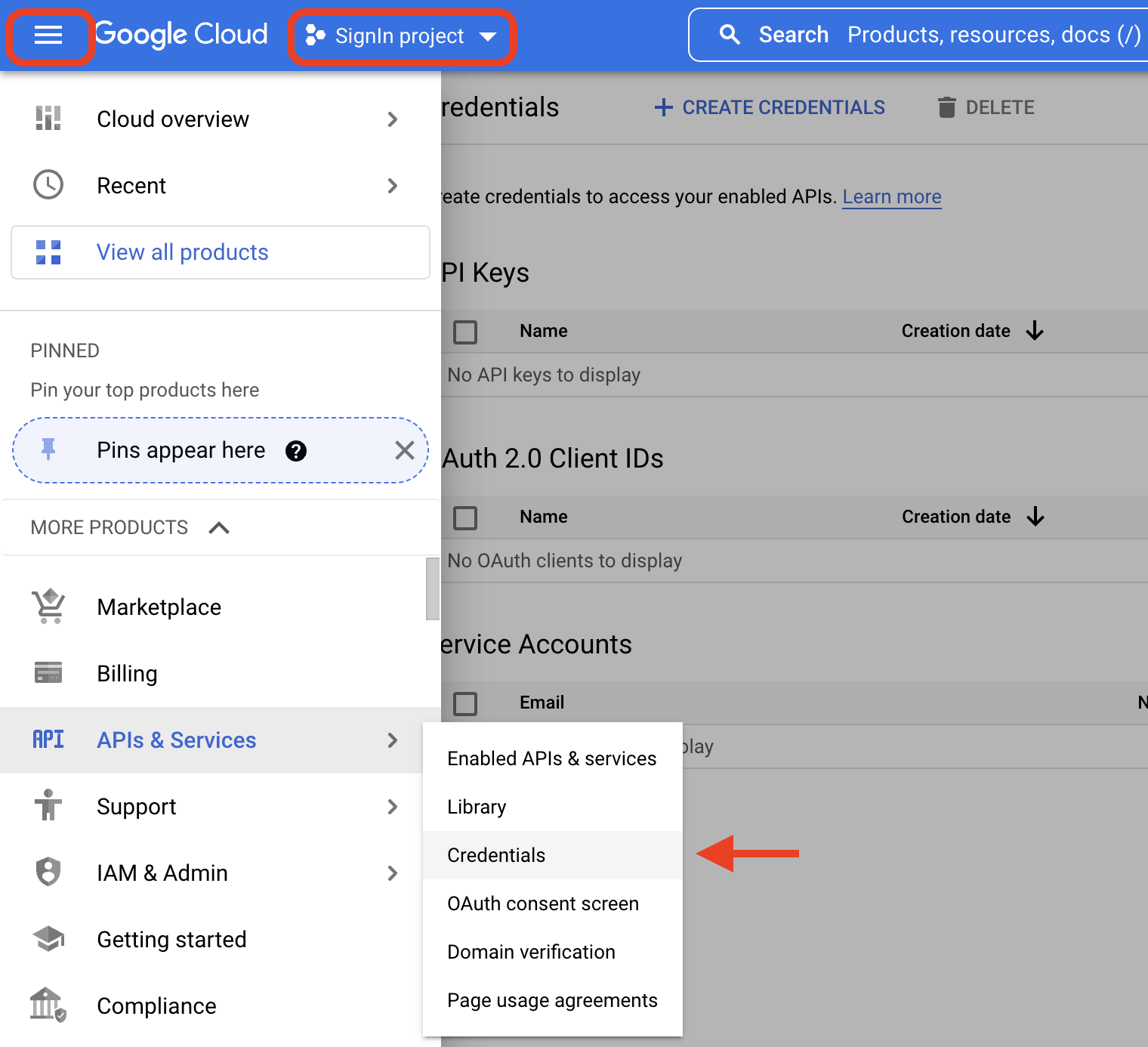This screenshot has height=1047, width=1148.
Task: Collapse the MORE PRODUCTS section
Action: click(218, 527)
